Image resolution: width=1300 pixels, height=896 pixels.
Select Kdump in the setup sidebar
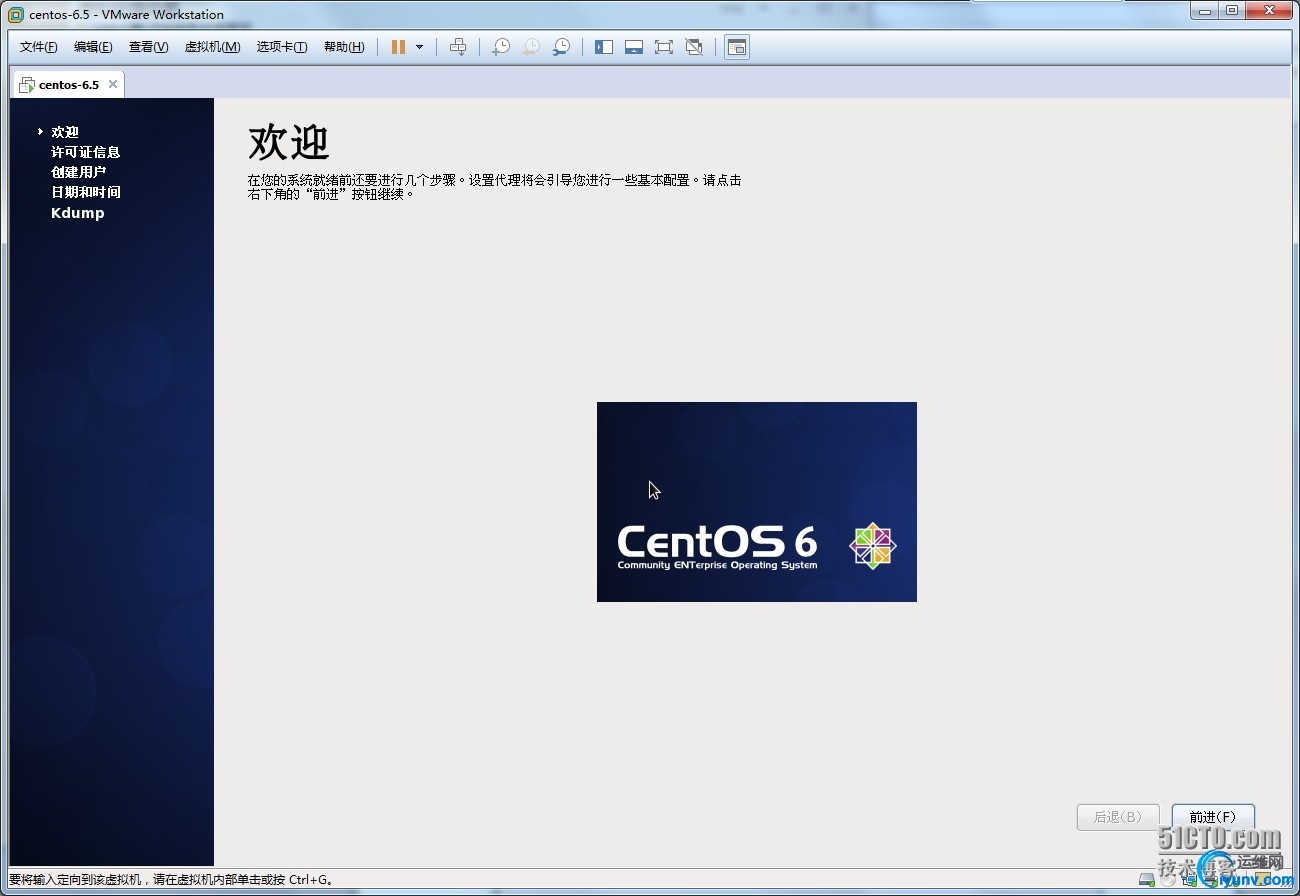pyautogui.click(x=78, y=213)
